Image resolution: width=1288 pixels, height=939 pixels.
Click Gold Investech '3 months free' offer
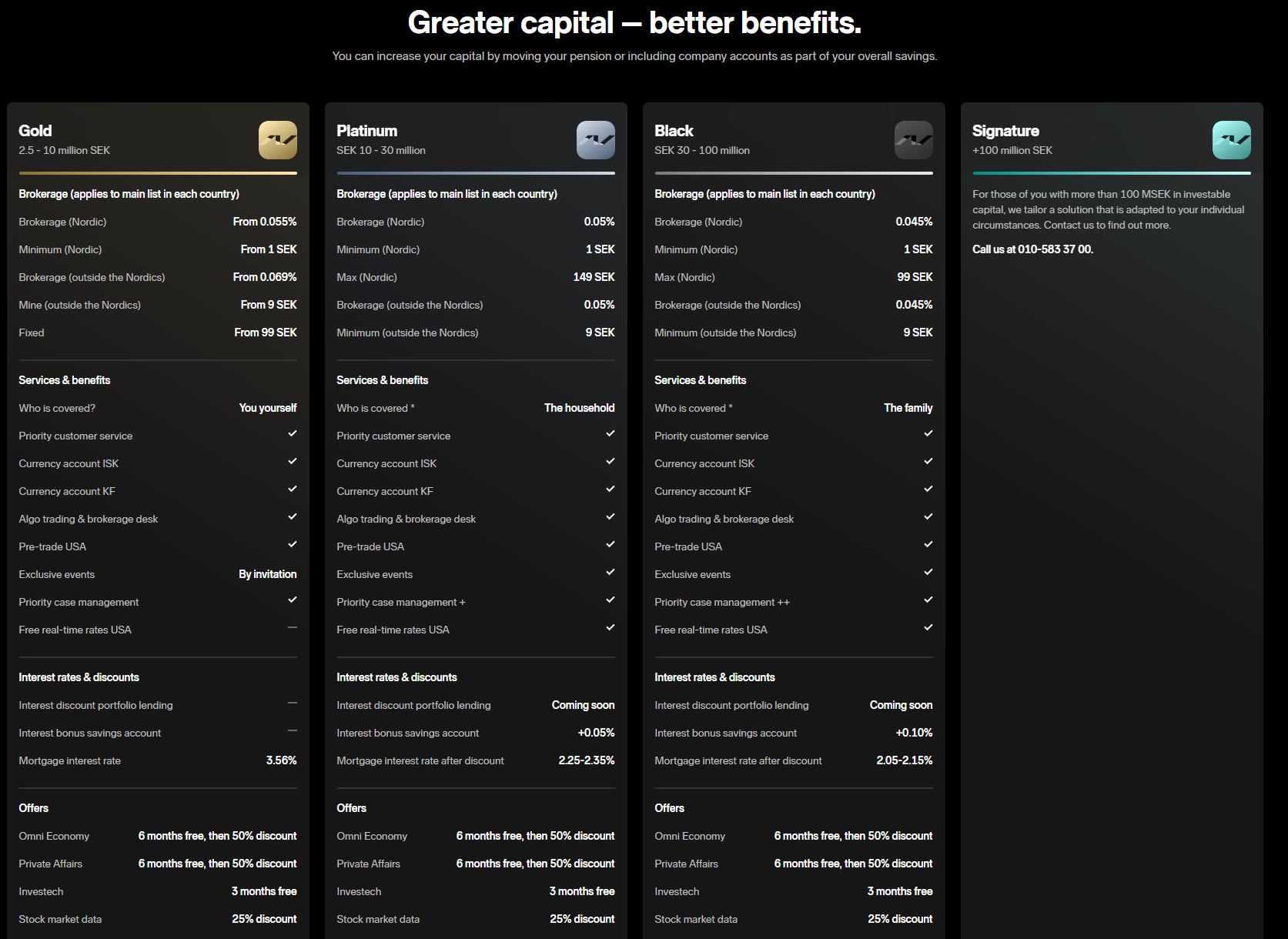click(x=264, y=891)
